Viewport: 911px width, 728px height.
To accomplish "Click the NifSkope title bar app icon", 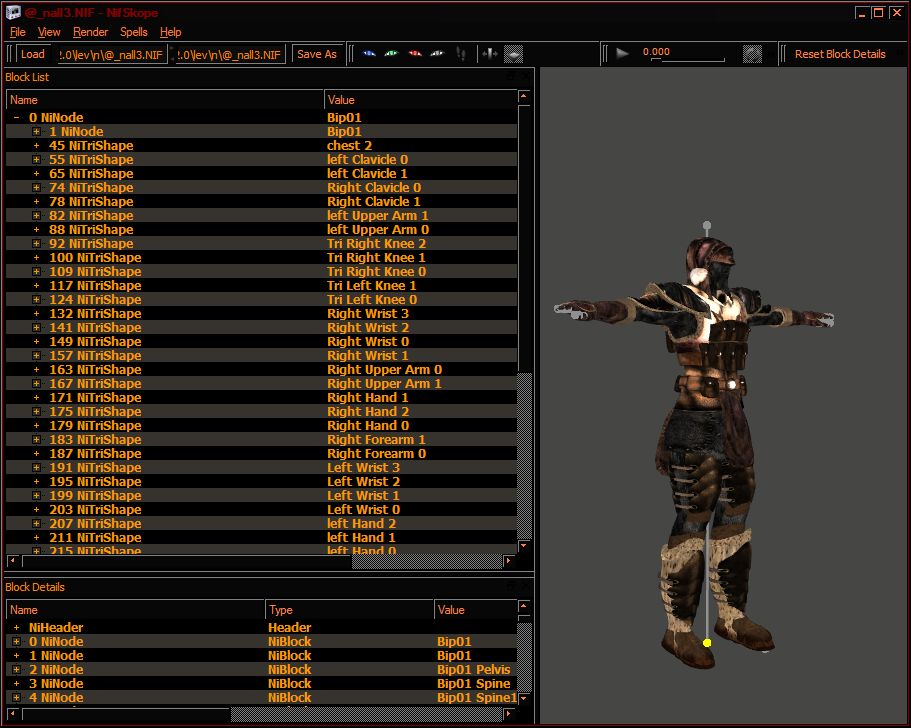I will click(x=13, y=12).
